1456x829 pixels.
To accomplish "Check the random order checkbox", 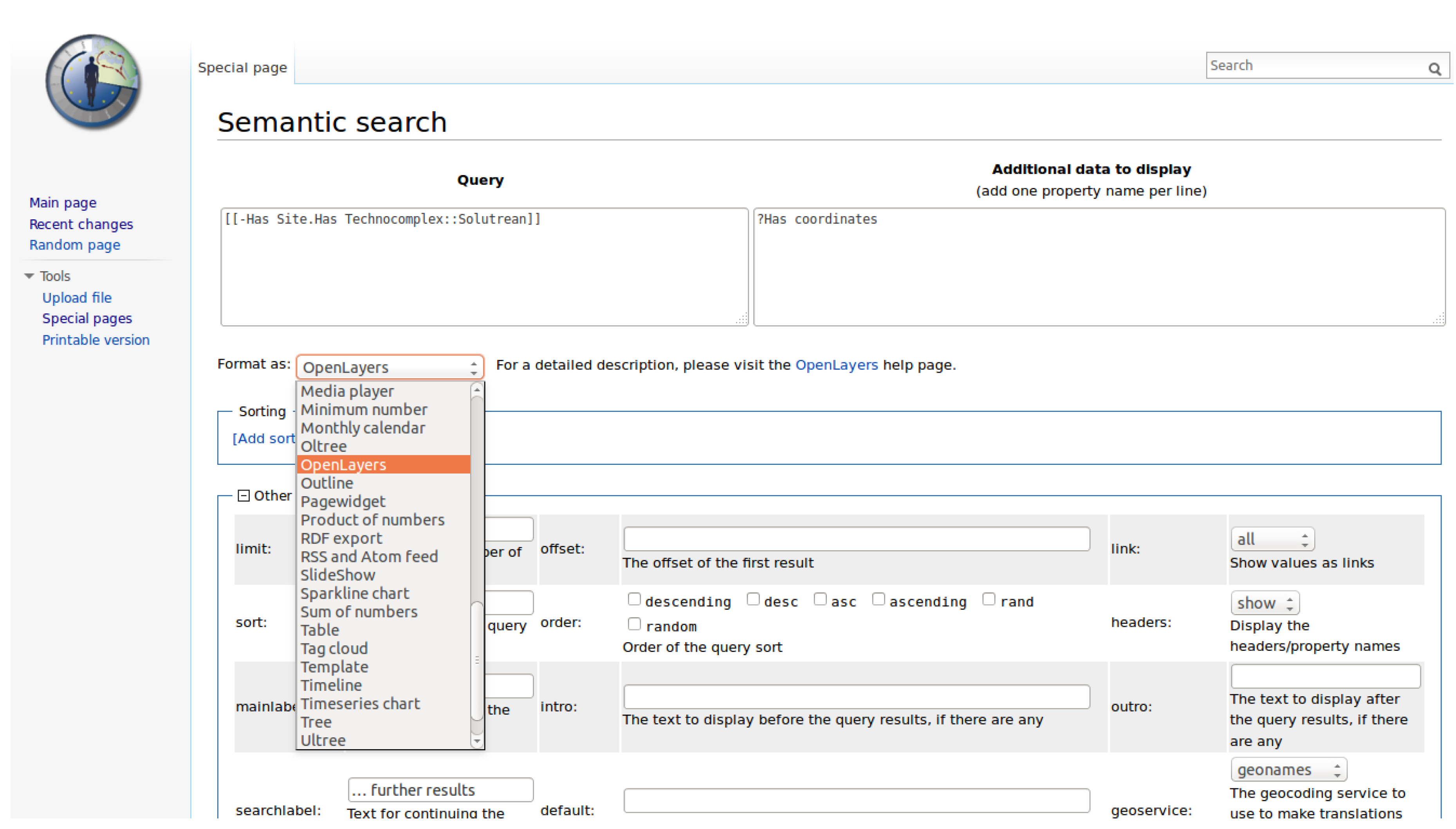I will pos(634,624).
